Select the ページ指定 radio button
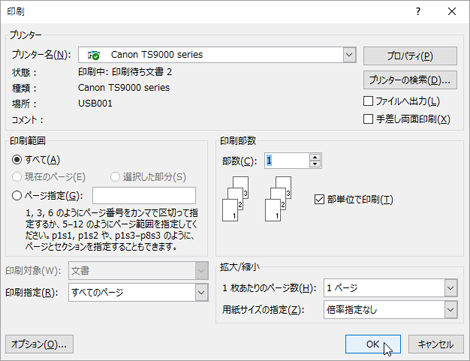Screen dimensions: 470x361 point(17,195)
